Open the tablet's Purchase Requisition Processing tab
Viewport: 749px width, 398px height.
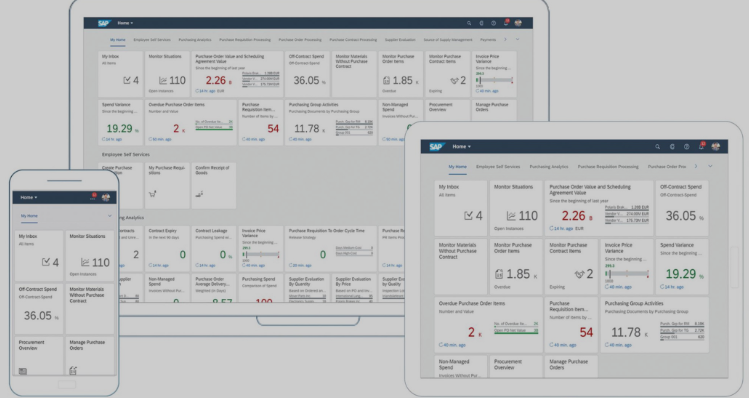608,167
